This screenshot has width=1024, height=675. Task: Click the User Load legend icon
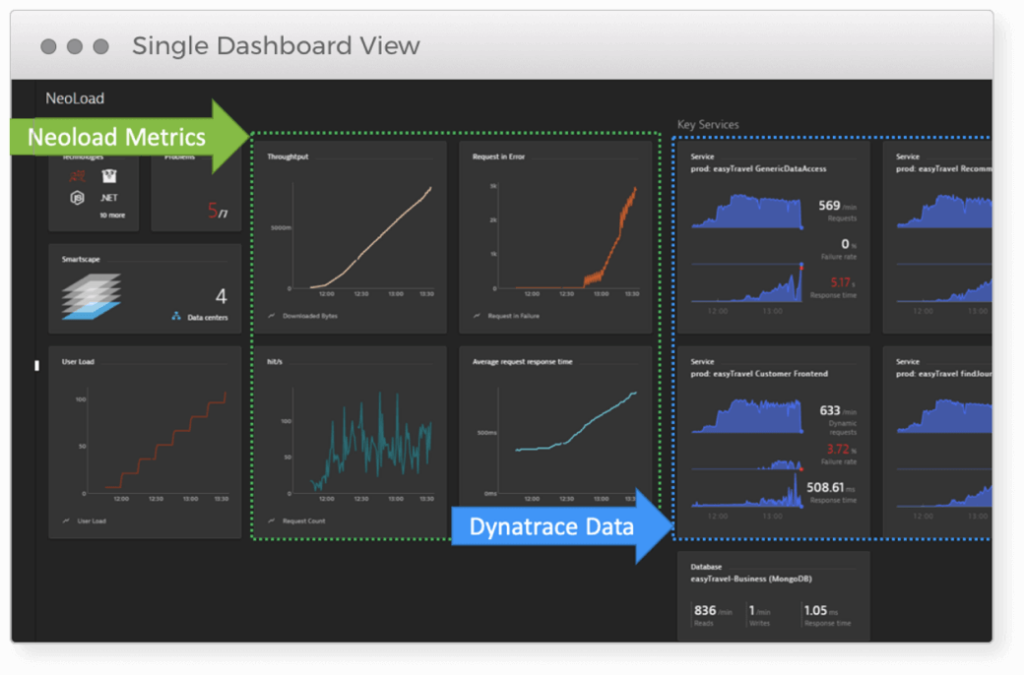pyautogui.click(x=66, y=521)
